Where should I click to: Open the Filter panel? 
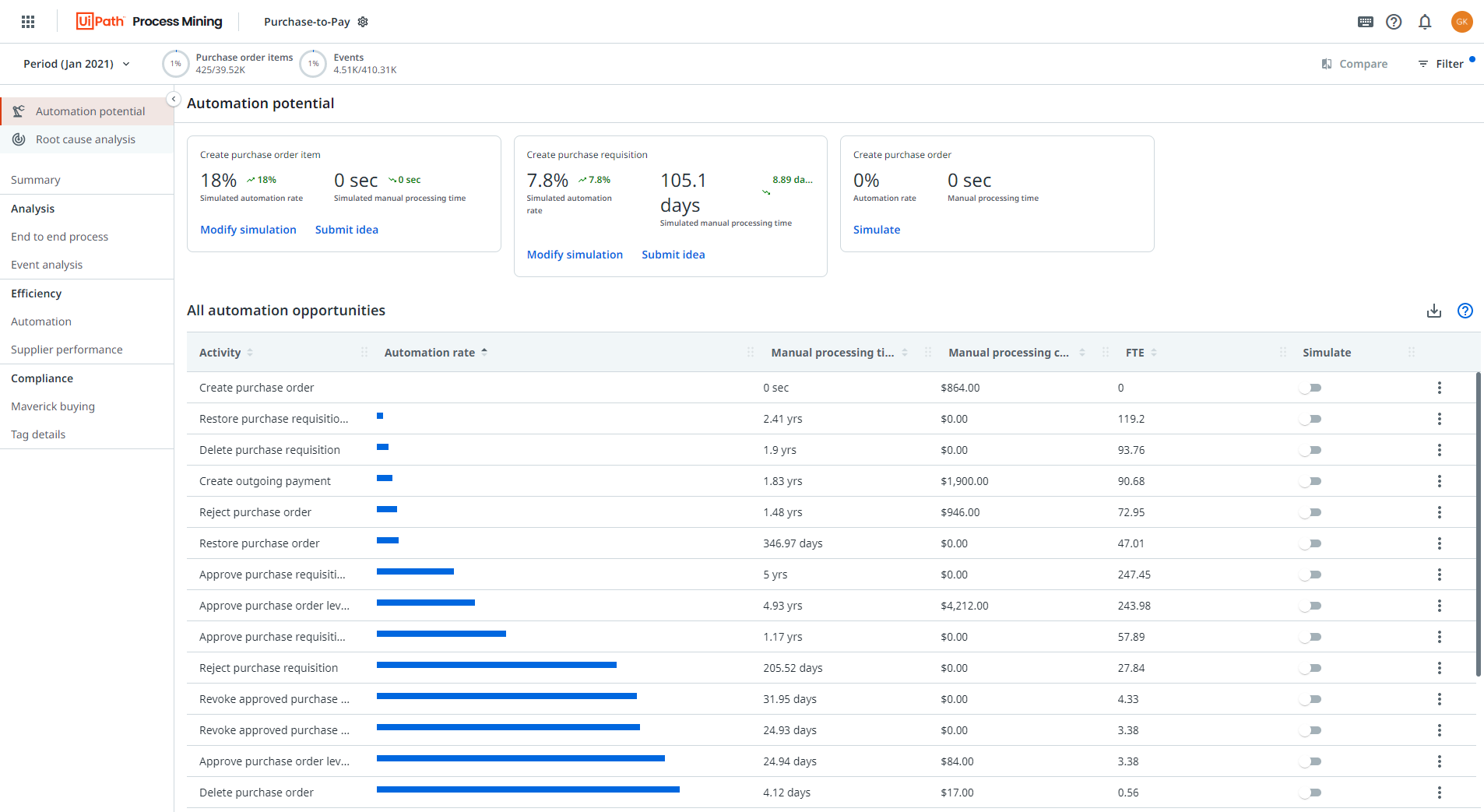pyautogui.click(x=1440, y=64)
